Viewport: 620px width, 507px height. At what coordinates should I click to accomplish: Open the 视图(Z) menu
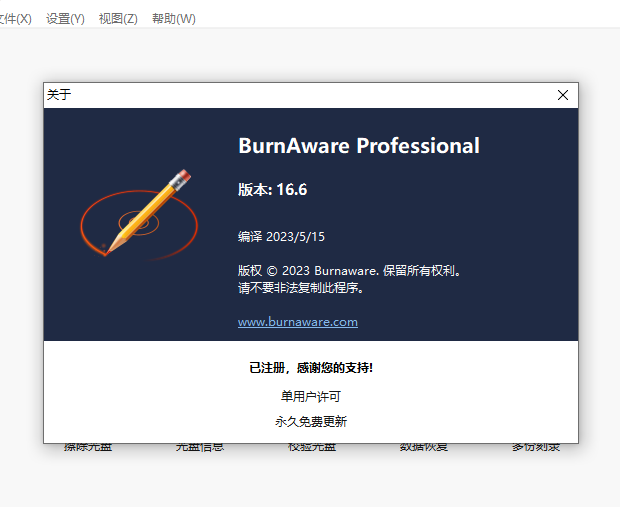(118, 19)
